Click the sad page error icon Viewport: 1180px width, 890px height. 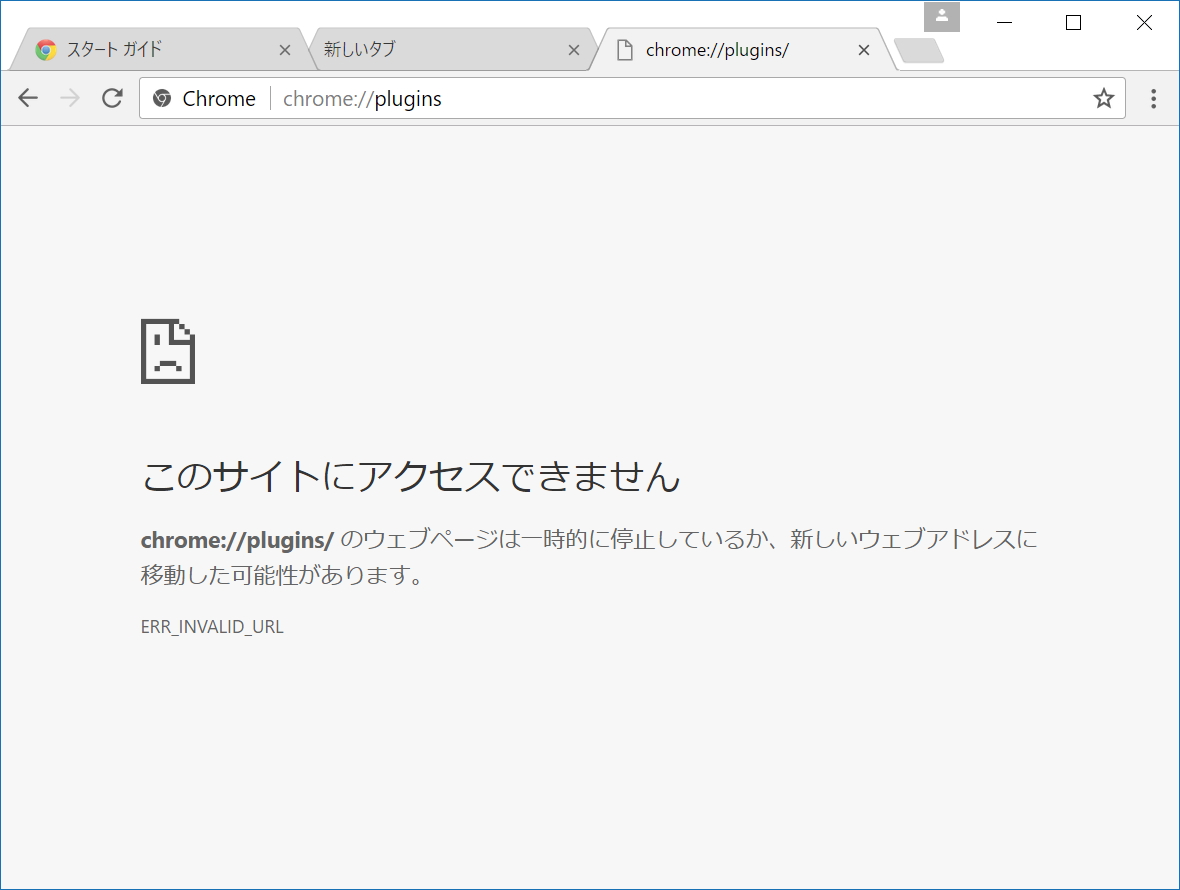click(167, 351)
